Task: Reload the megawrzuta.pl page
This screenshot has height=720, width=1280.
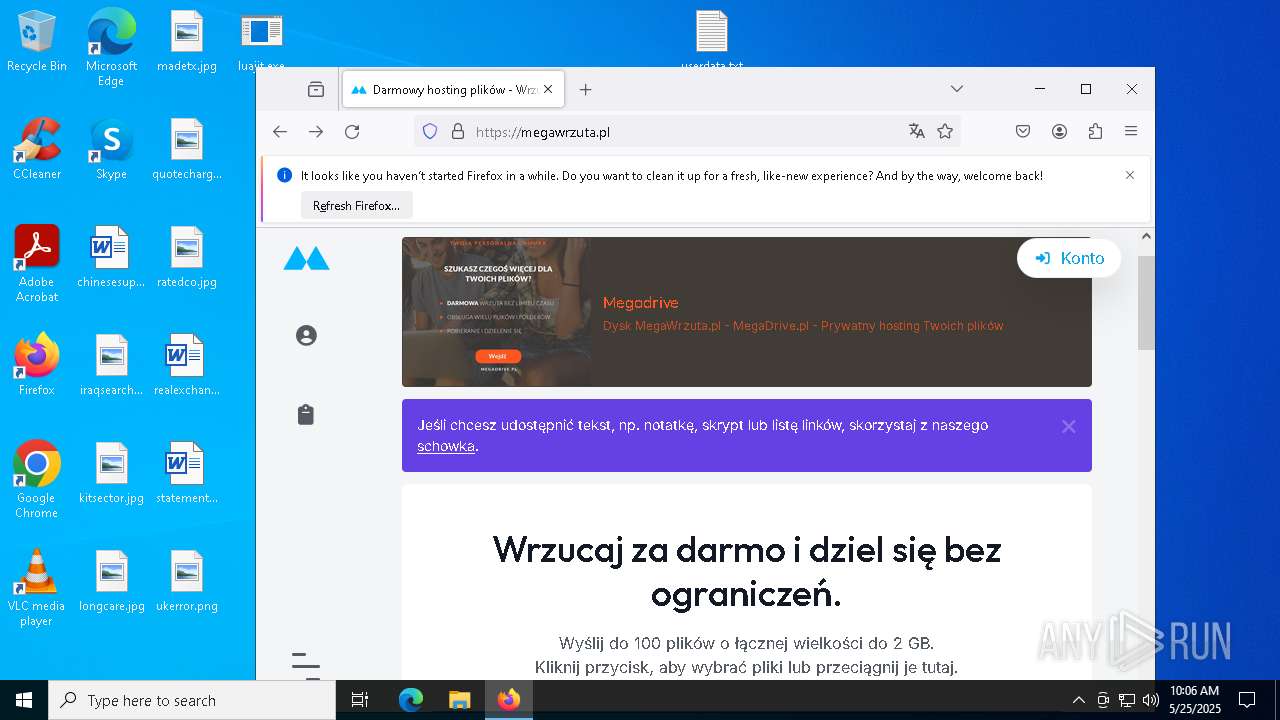Action: click(x=352, y=131)
